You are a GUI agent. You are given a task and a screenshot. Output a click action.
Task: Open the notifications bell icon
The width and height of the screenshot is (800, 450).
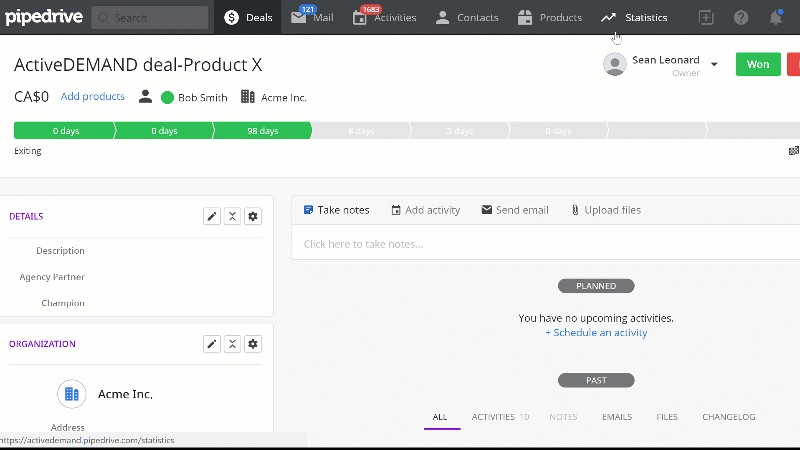point(776,18)
